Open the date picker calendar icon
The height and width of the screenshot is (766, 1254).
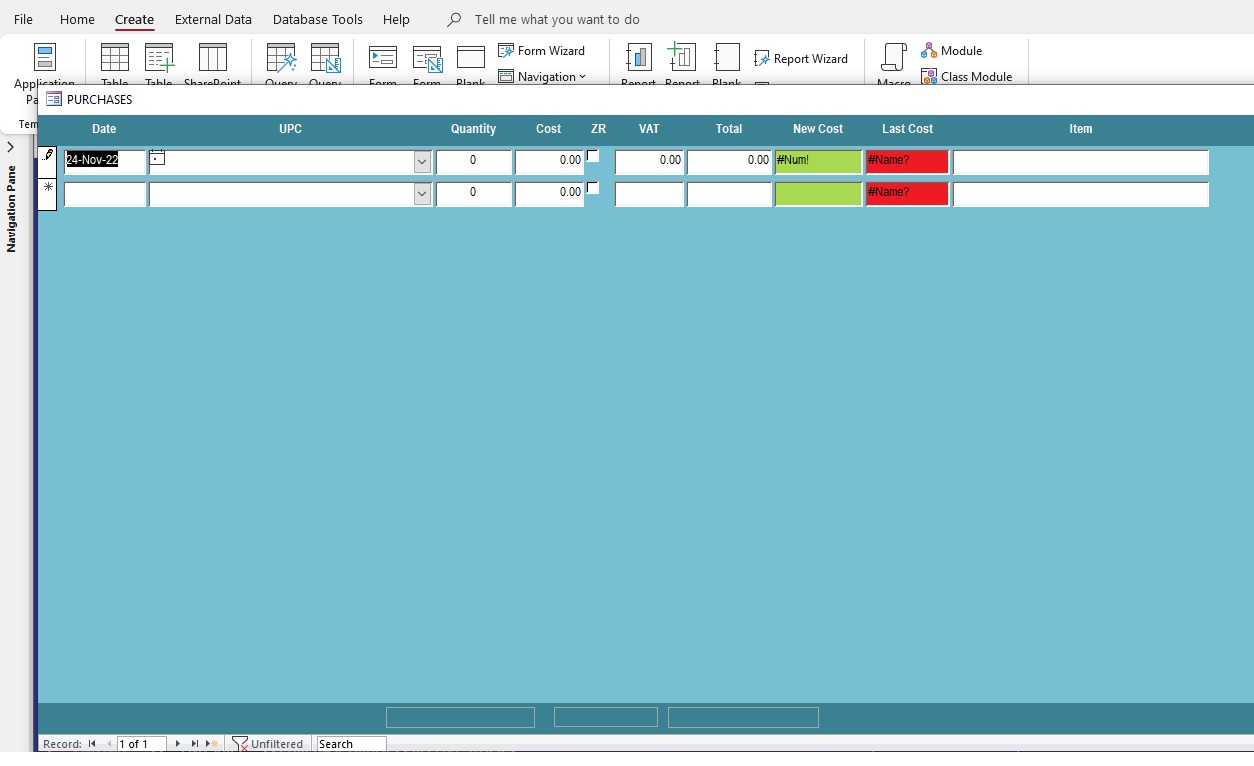157,157
